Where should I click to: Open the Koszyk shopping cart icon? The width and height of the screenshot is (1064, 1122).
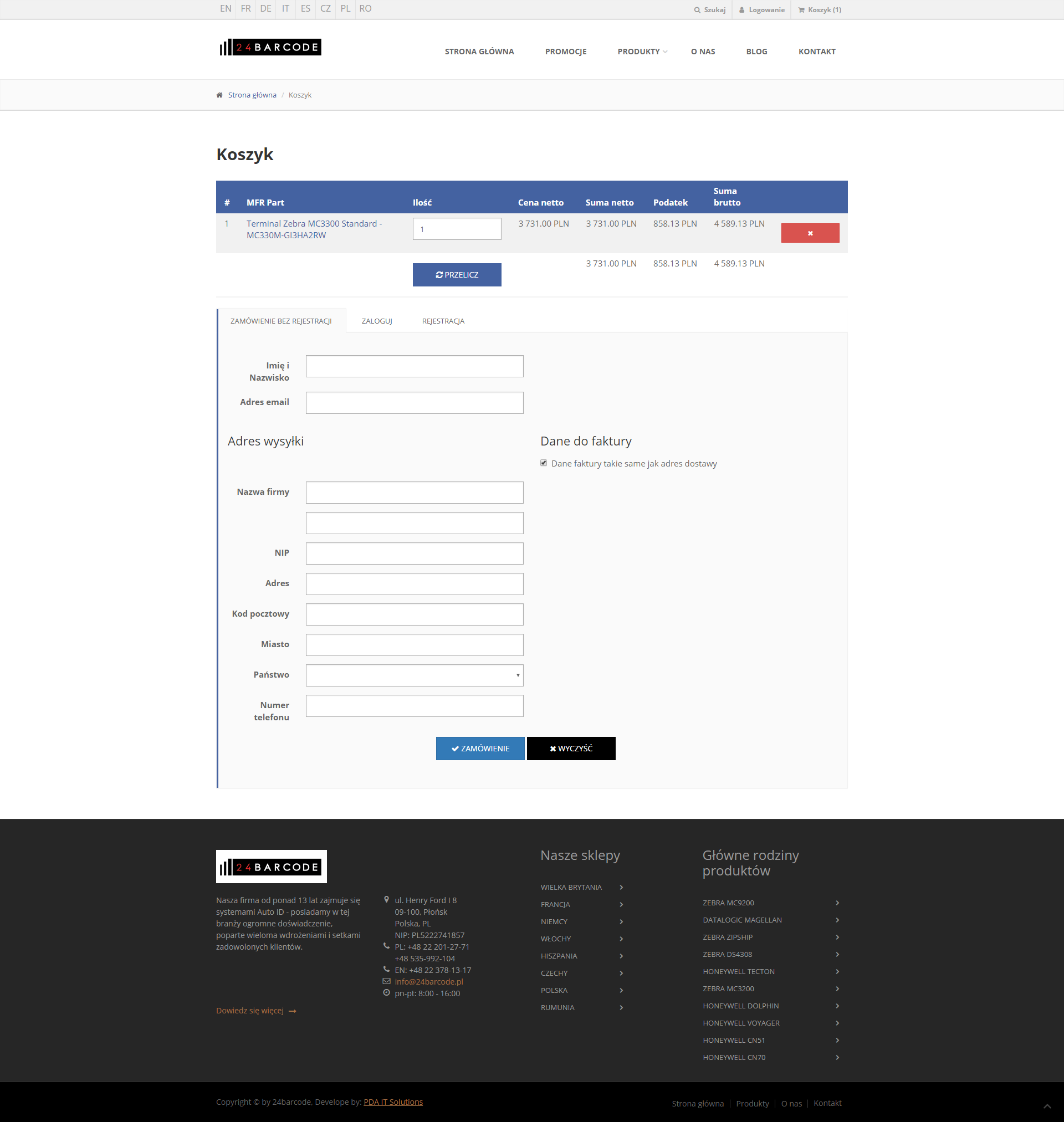[801, 9]
